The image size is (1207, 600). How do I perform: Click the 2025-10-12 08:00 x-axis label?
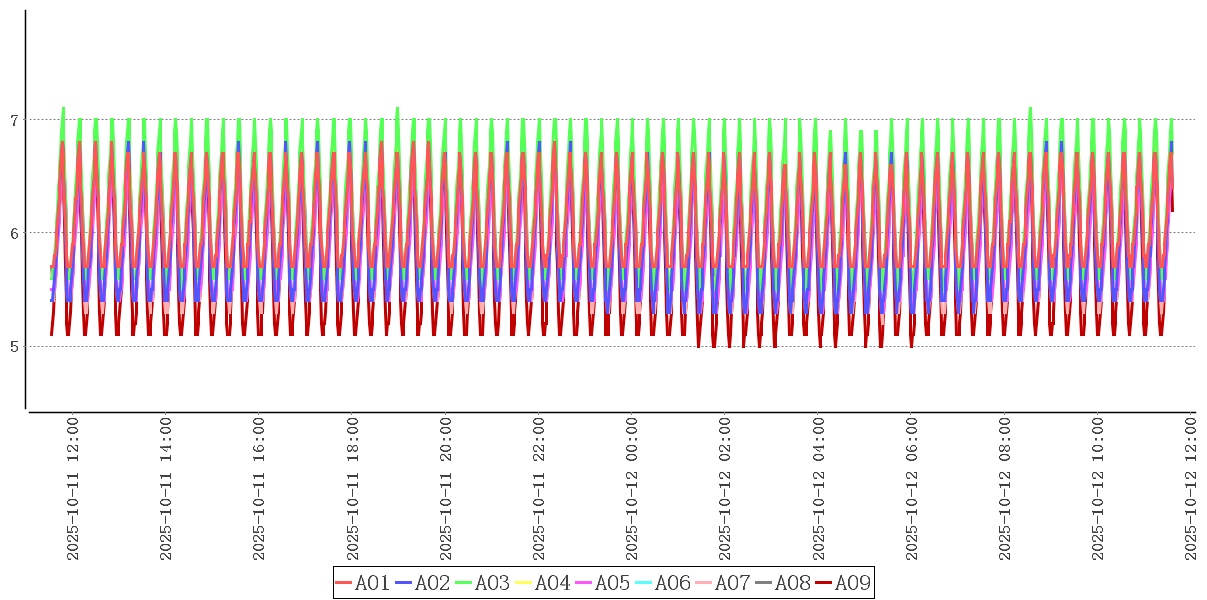coord(1005,489)
